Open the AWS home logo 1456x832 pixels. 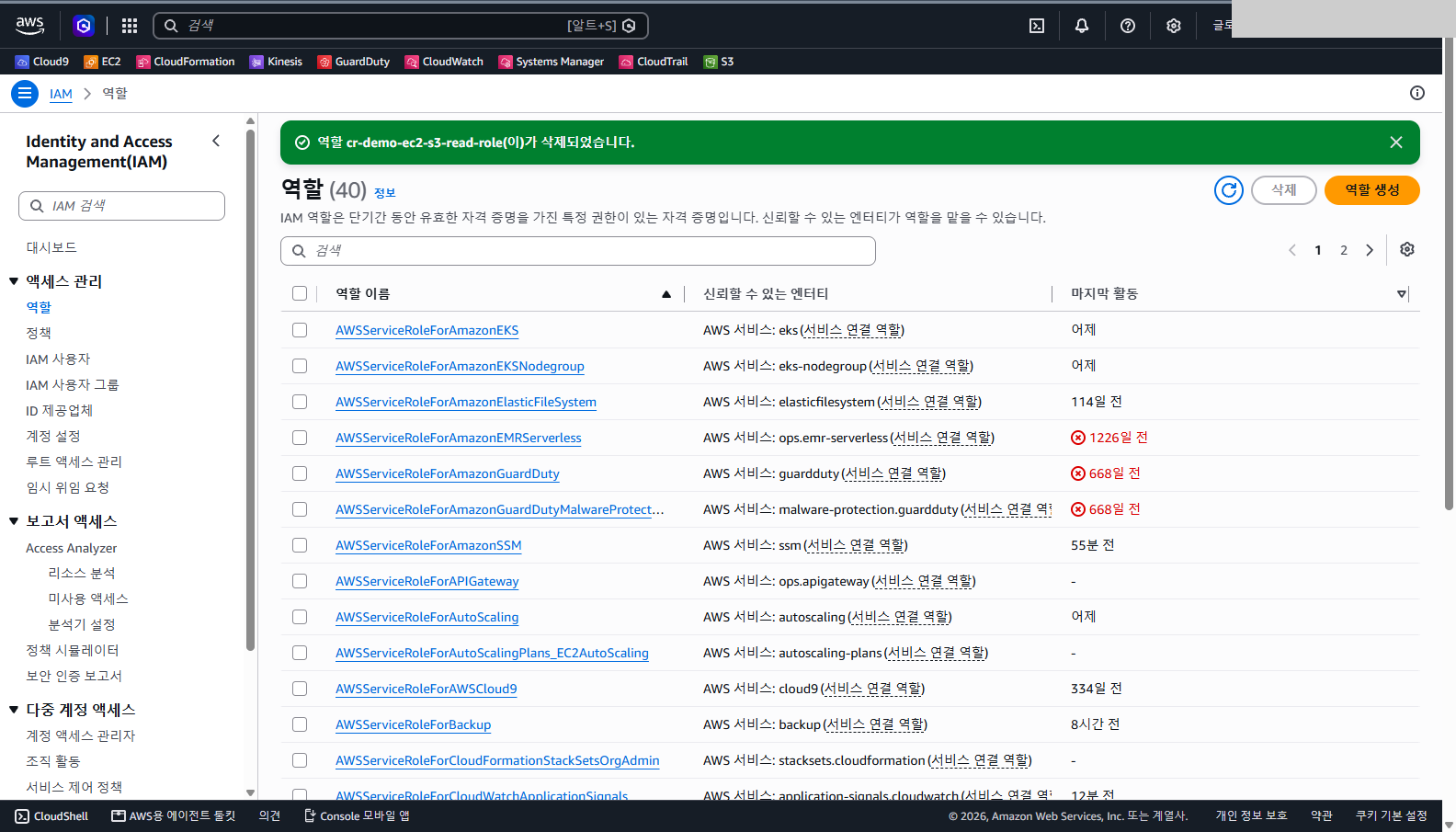coord(30,26)
